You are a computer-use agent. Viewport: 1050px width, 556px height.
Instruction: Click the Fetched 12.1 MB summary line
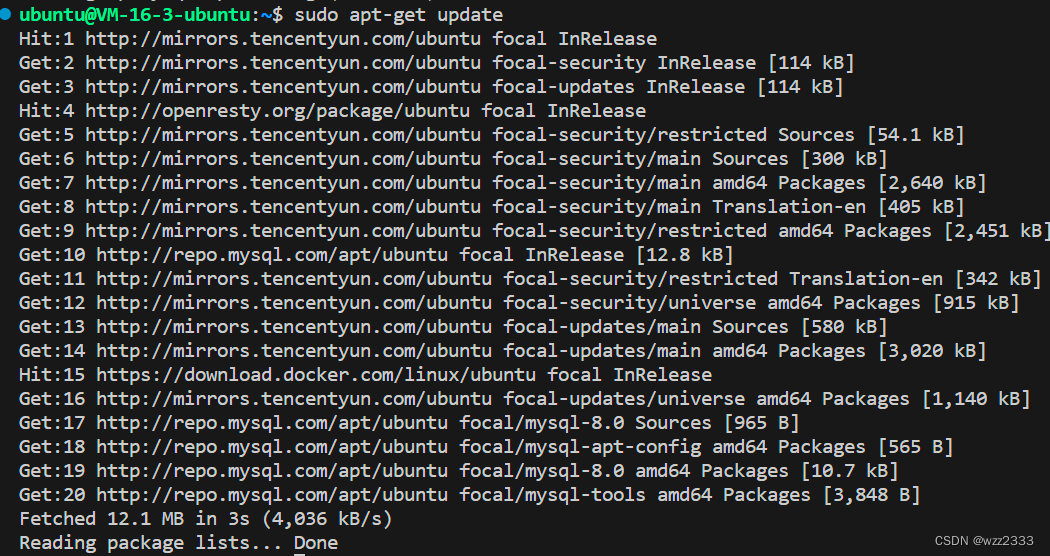[x=206, y=519]
